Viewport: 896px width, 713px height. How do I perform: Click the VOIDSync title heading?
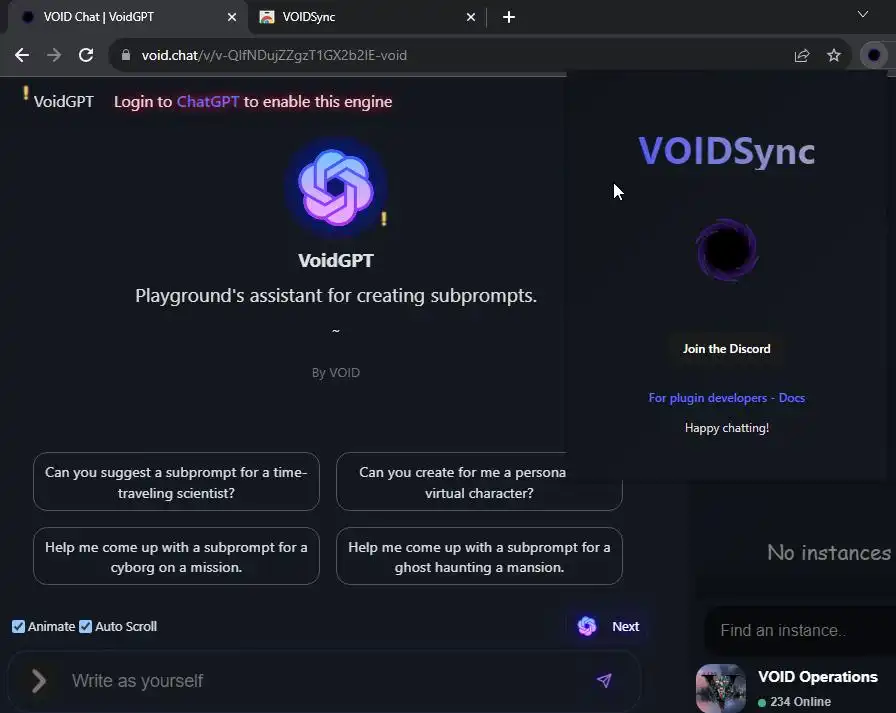(726, 152)
